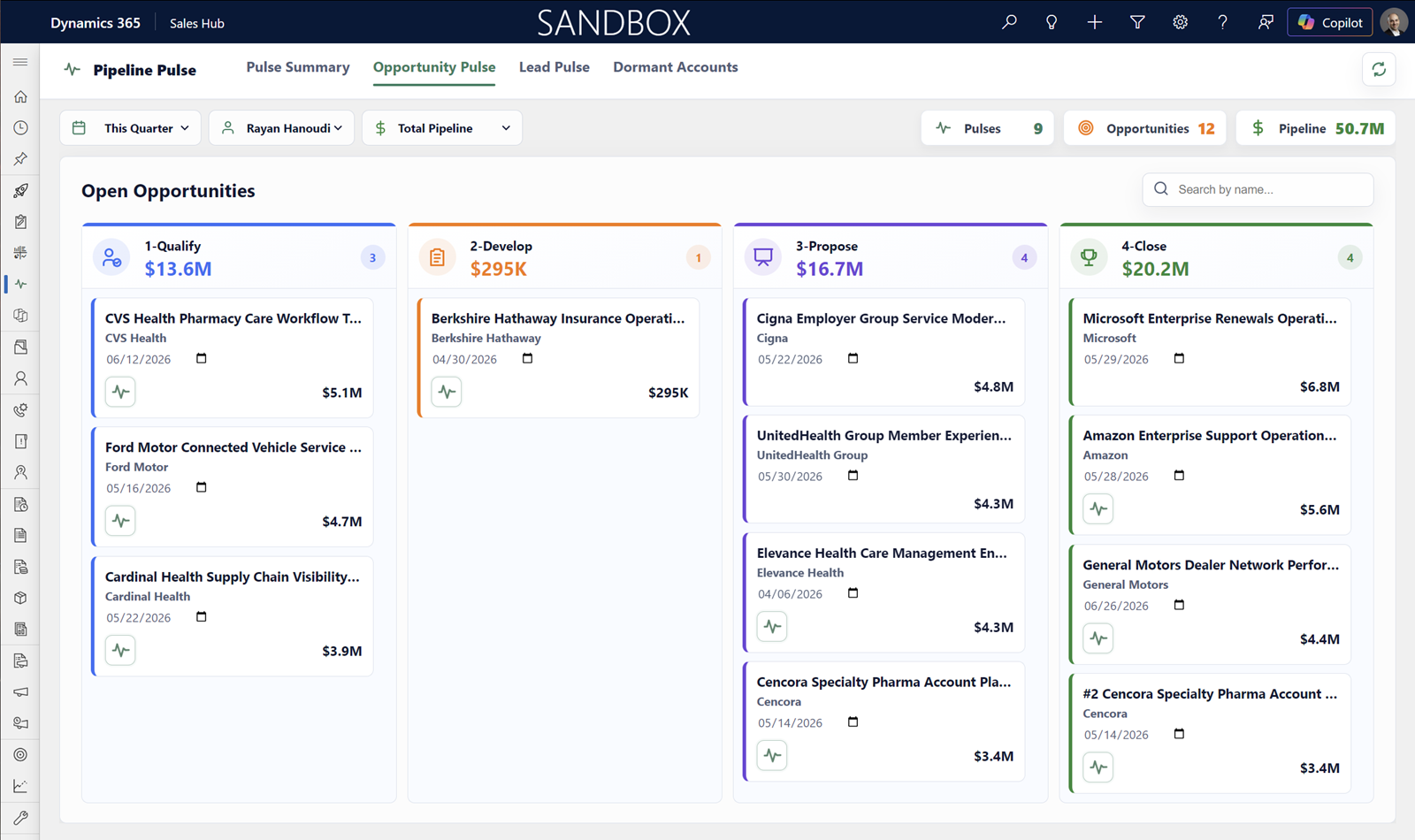Click the Pulses 9 summary tile
Image resolution: width=1415 pixels, height=840 pixels.
pyautogui.click(x=988, y=128)
